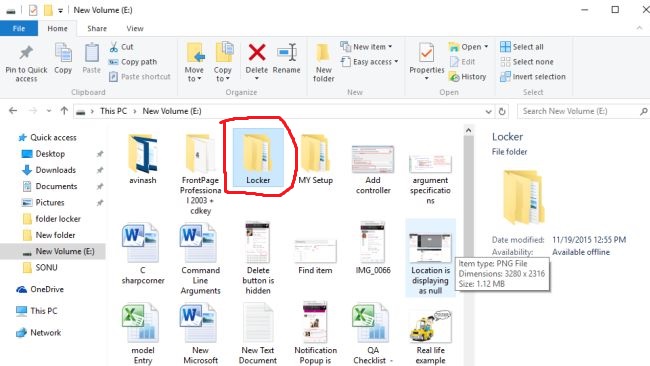The height and width of the screenshot is (366, 650).
Task: Open the Easy access dropdown
Action: (x=369, y=62)
